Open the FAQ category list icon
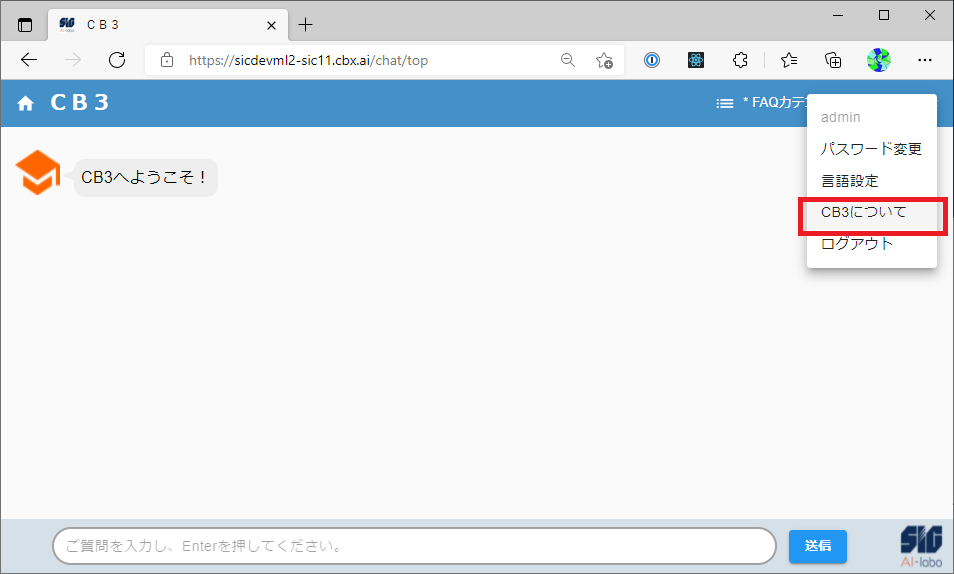The image size is (954, 574). (x=725, y=103)
